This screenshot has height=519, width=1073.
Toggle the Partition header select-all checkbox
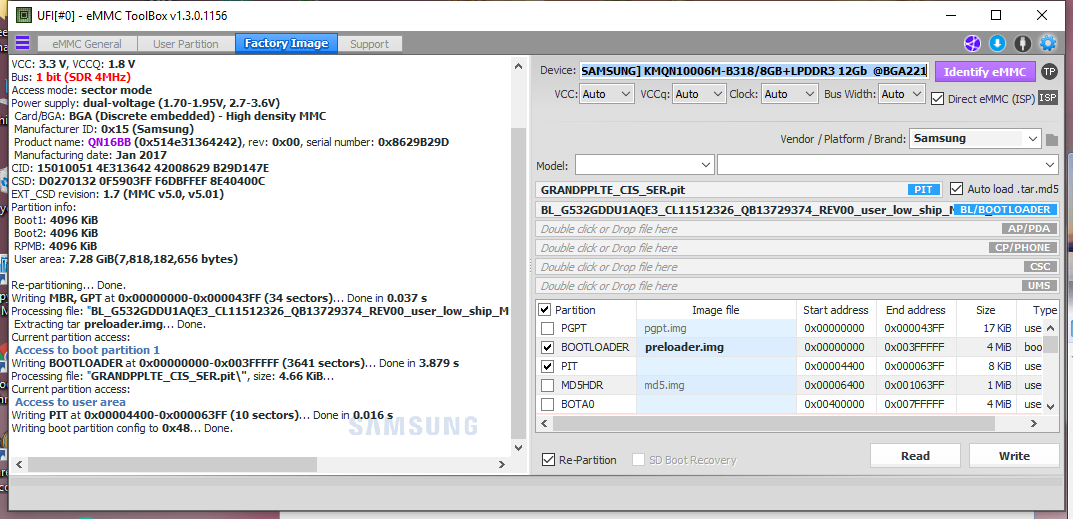545,309
